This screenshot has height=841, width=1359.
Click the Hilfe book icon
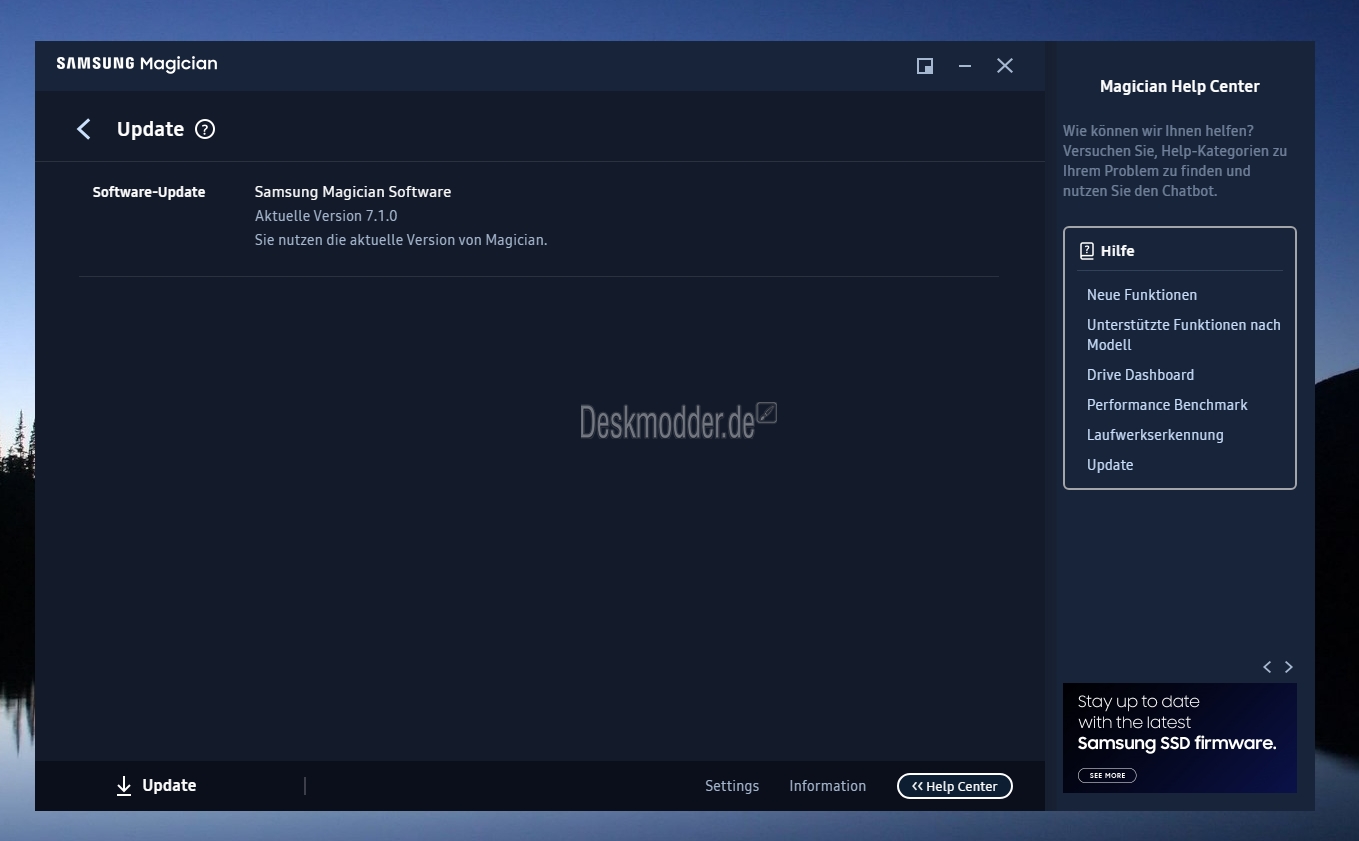tap(1087, 251)
